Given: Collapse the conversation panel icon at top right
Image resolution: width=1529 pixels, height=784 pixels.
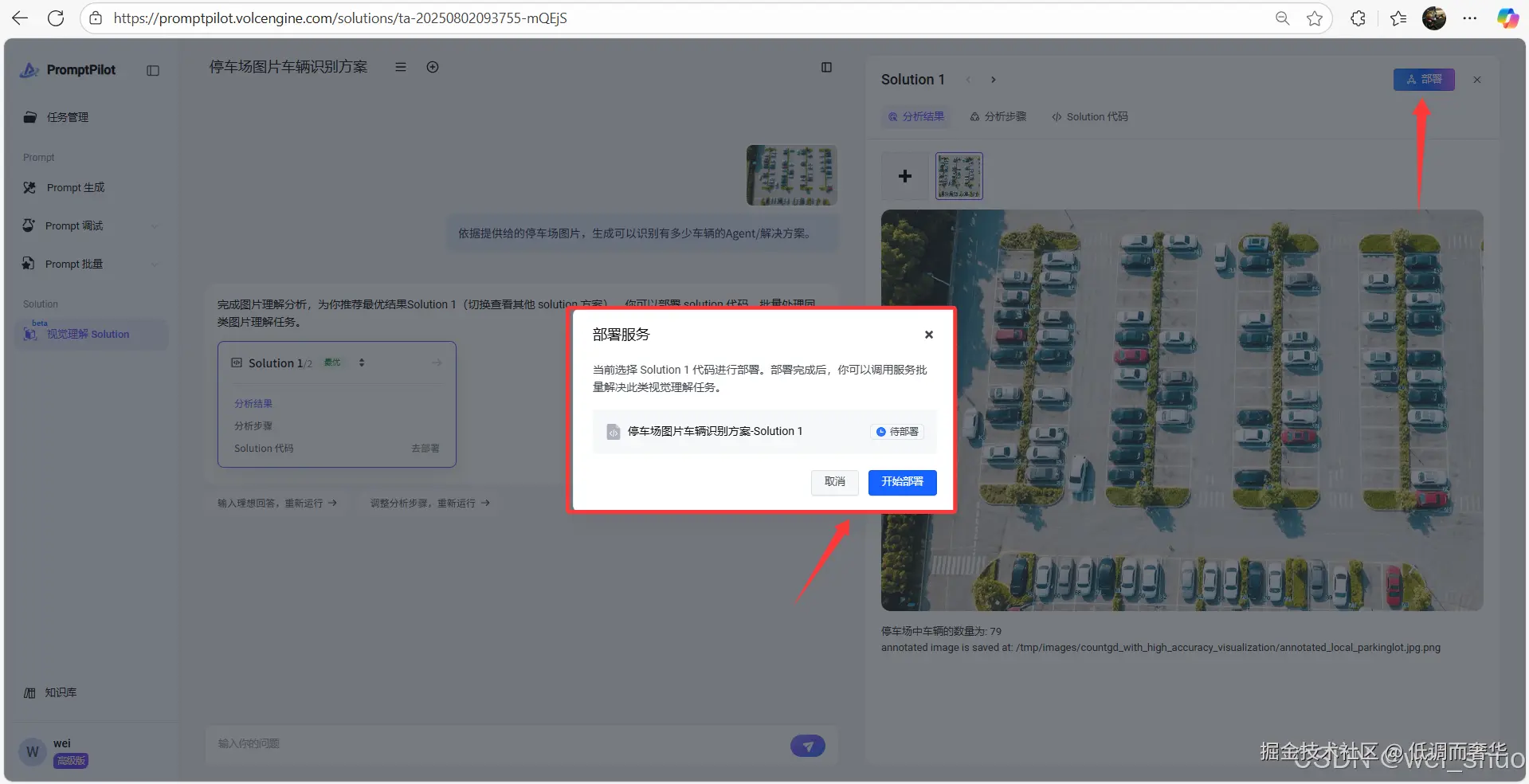Looking at the screenshot, I should click(x=826, y=67).
